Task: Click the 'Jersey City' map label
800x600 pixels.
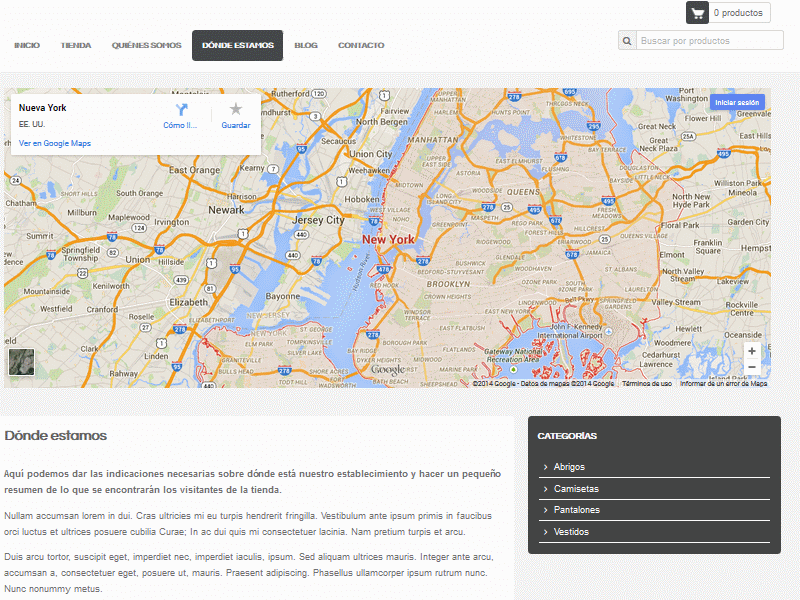Action: click(x=318, y=220)
